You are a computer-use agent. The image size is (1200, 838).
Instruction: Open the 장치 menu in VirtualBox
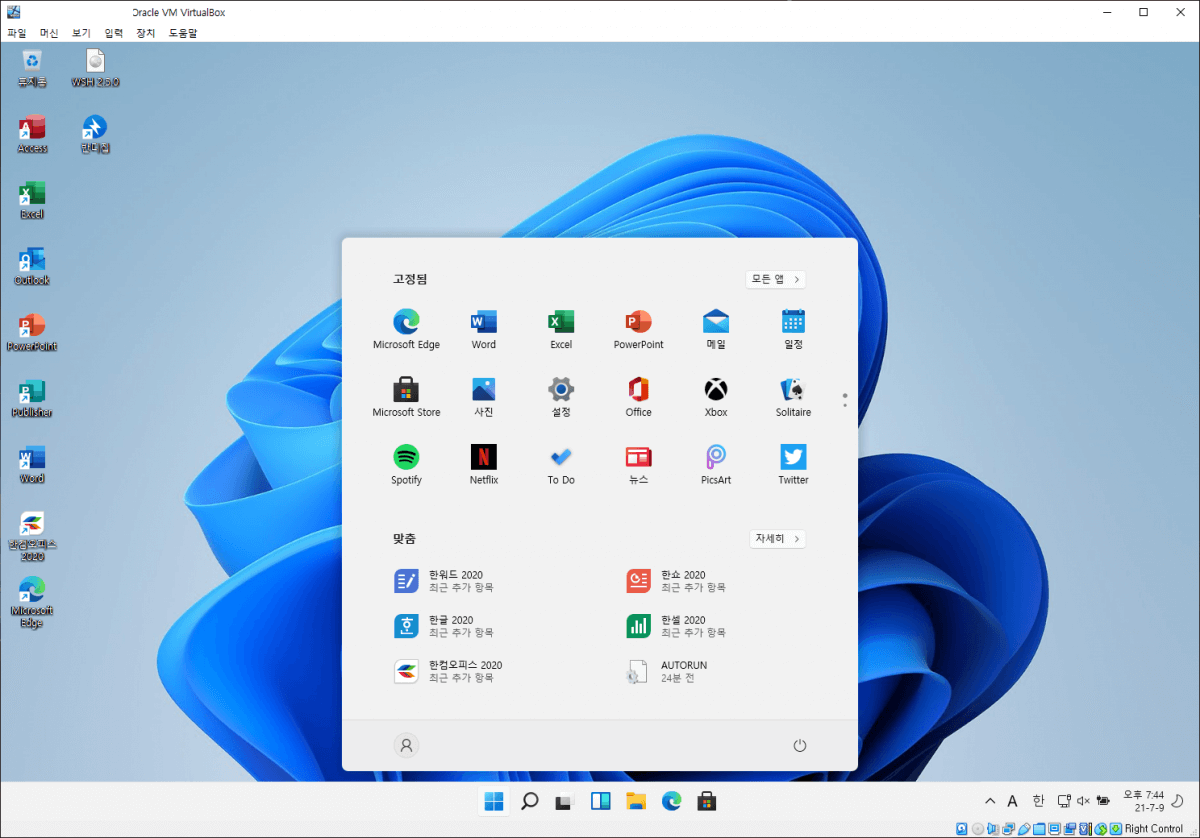click(x=146, y=33)
